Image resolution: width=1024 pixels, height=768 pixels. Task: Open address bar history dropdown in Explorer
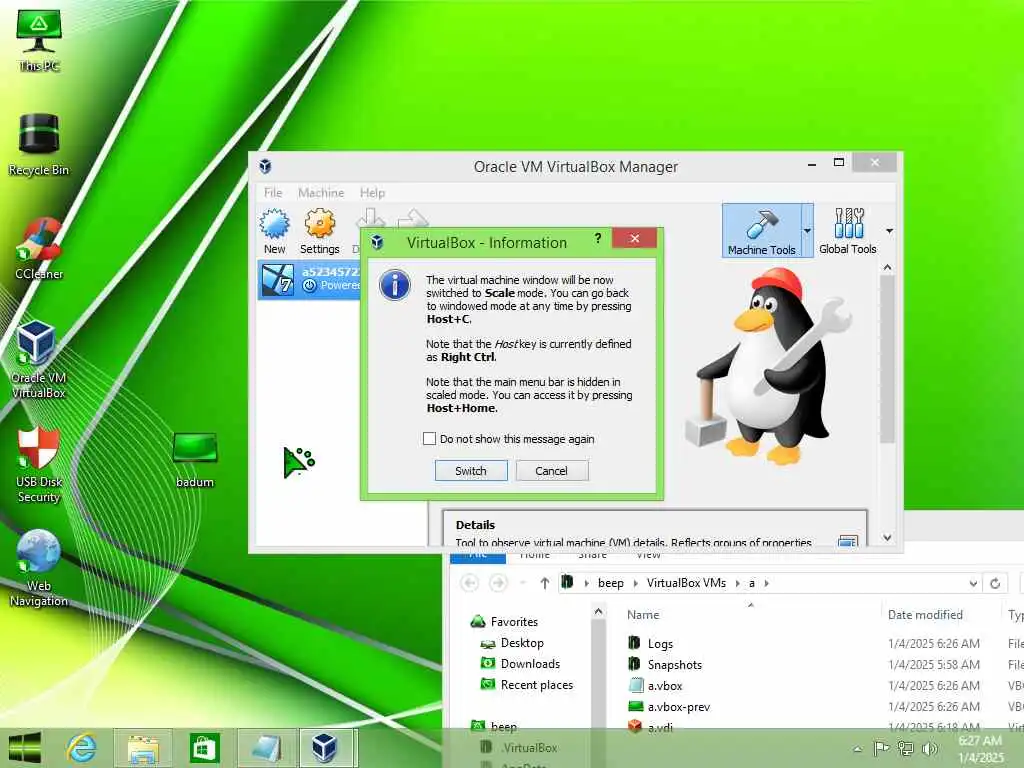973,583
